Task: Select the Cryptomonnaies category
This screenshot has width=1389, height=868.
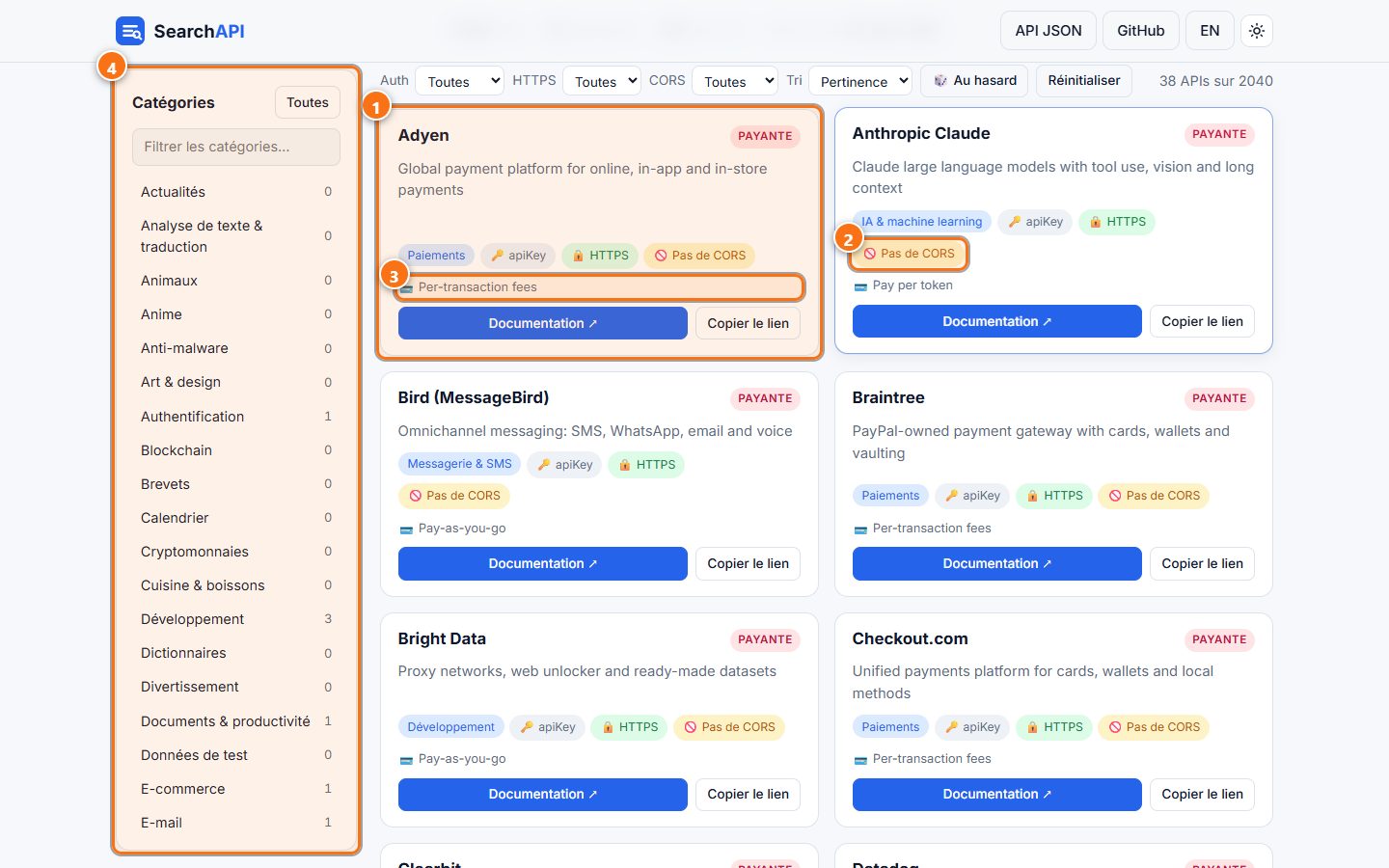Action: [x=236, y=552]
